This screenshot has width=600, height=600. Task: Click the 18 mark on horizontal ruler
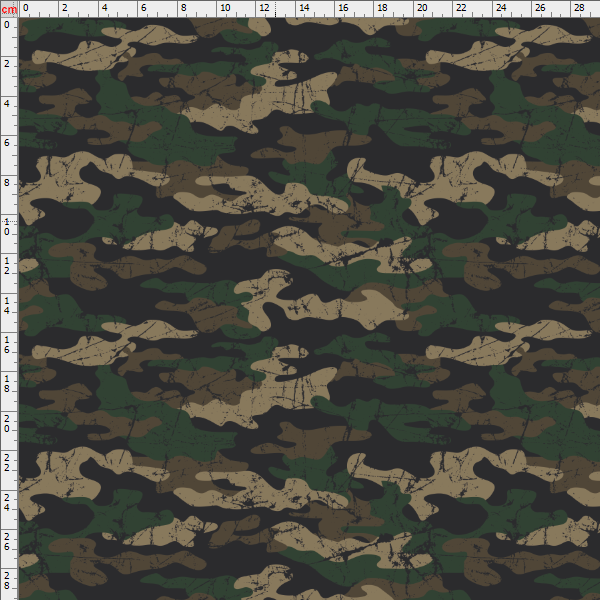[382, 8]
